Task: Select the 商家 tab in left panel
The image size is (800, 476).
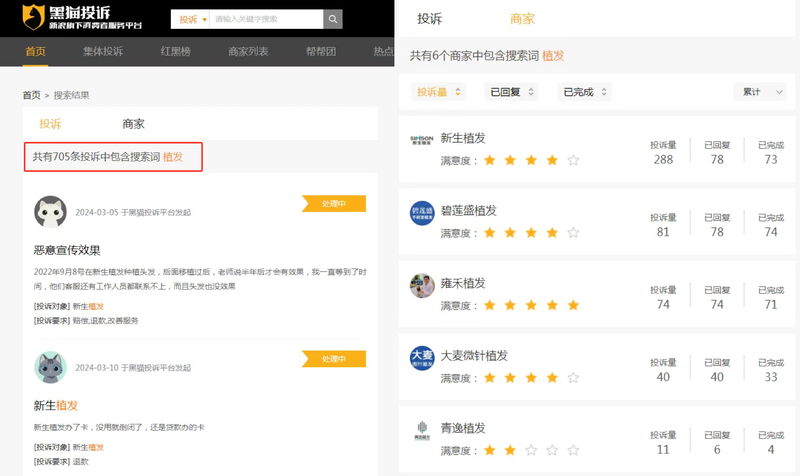Action: pyautogui.click(x=133, y=123)
